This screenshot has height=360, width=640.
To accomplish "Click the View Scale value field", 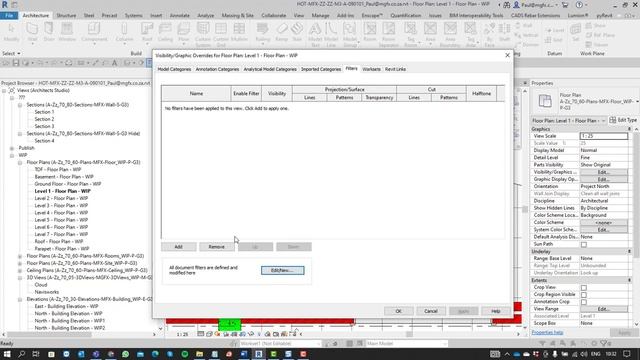I will (604, 136).
